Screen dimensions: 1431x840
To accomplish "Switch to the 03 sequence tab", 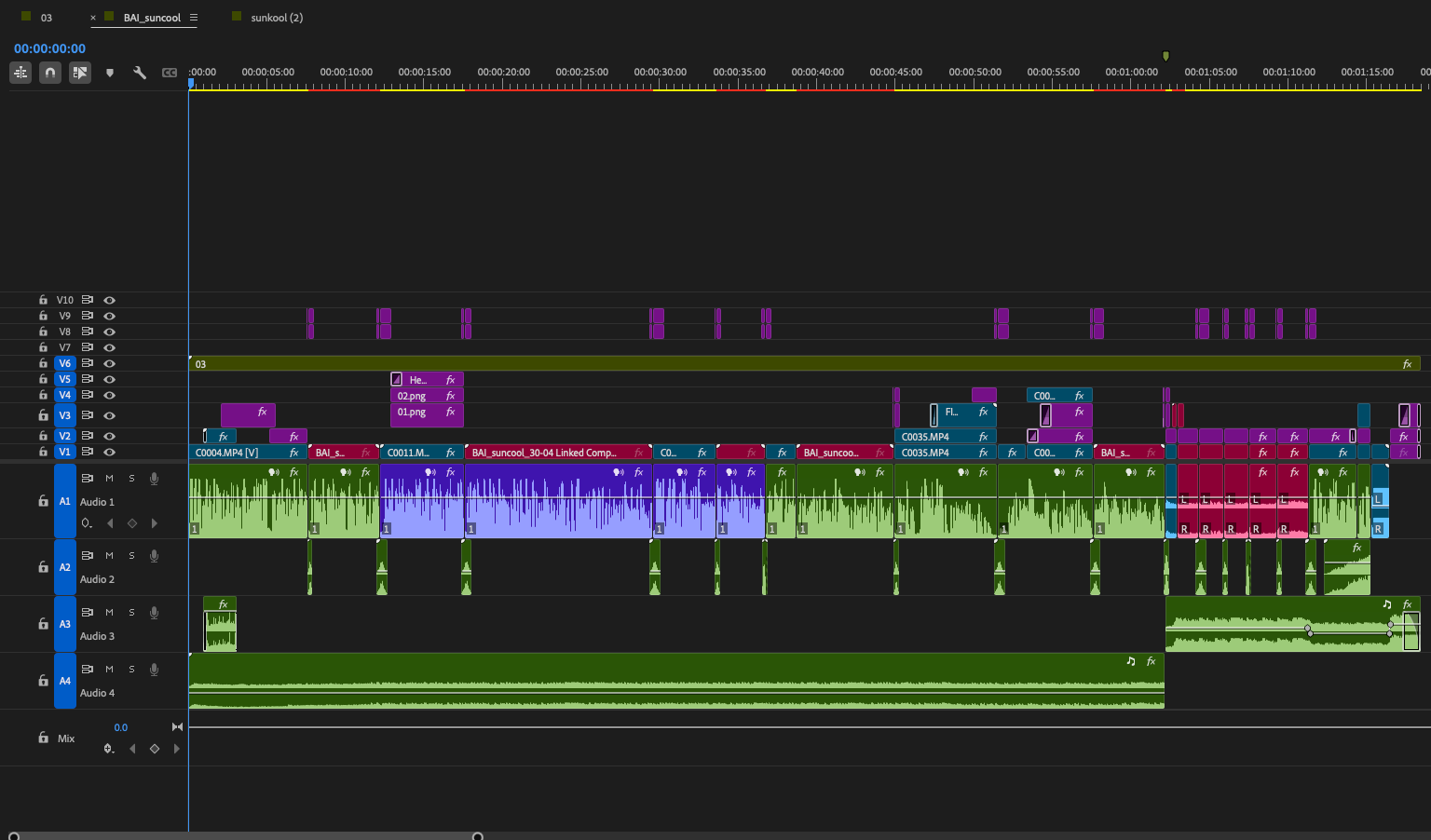I will (46, 18).
